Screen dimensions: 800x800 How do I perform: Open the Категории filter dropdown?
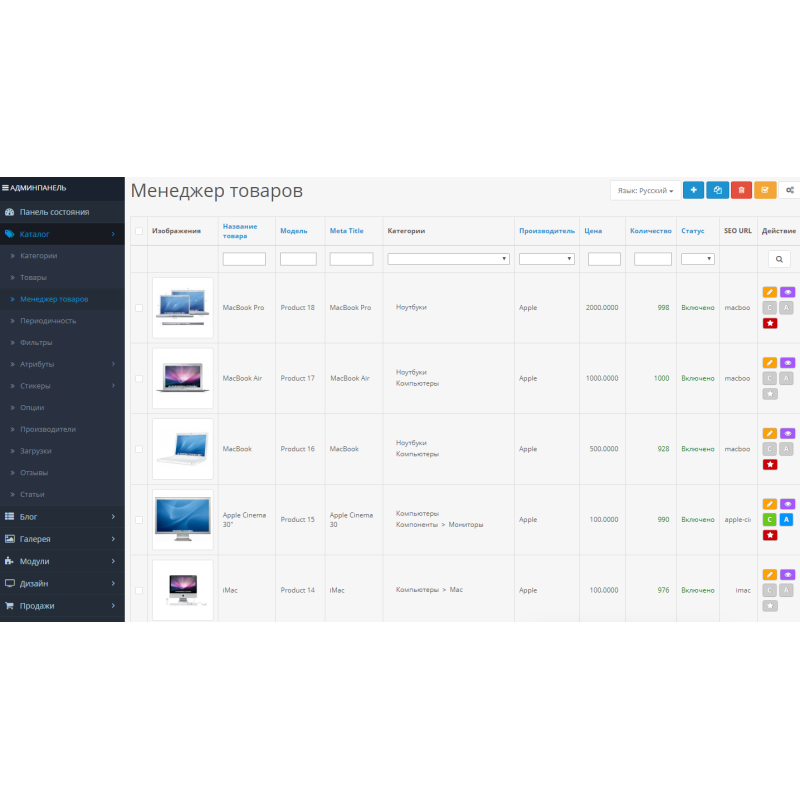pyautogui.click(x=448, y=259)
